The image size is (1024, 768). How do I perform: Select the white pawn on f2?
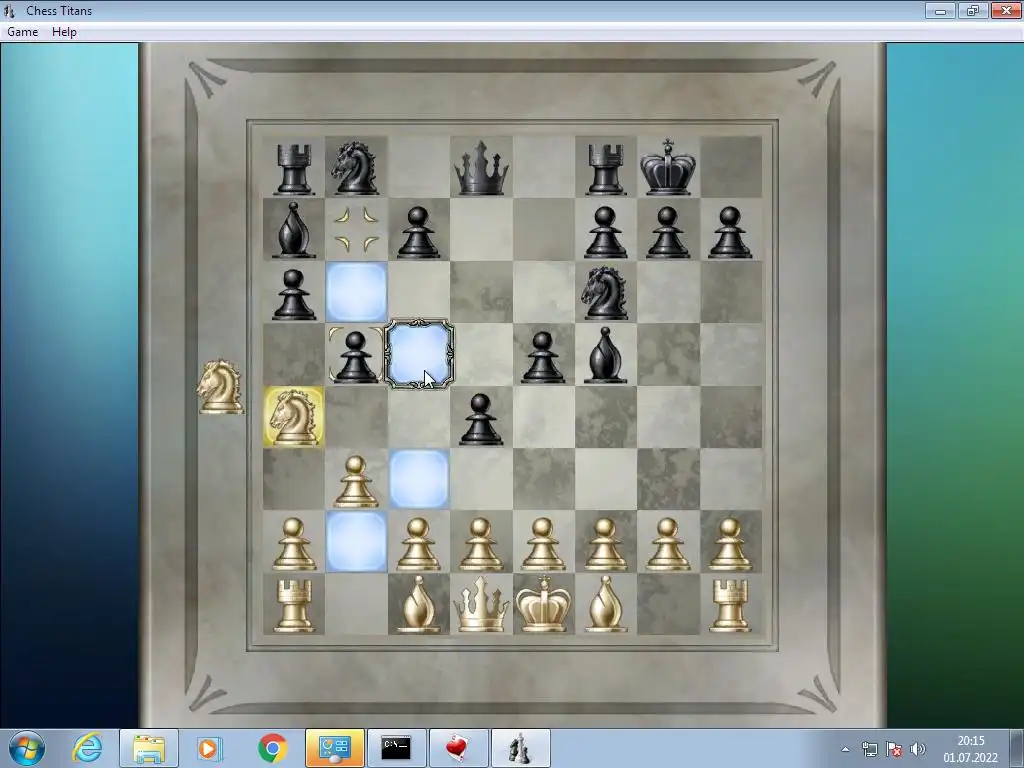pyautogui.click(x=605, y=544)
